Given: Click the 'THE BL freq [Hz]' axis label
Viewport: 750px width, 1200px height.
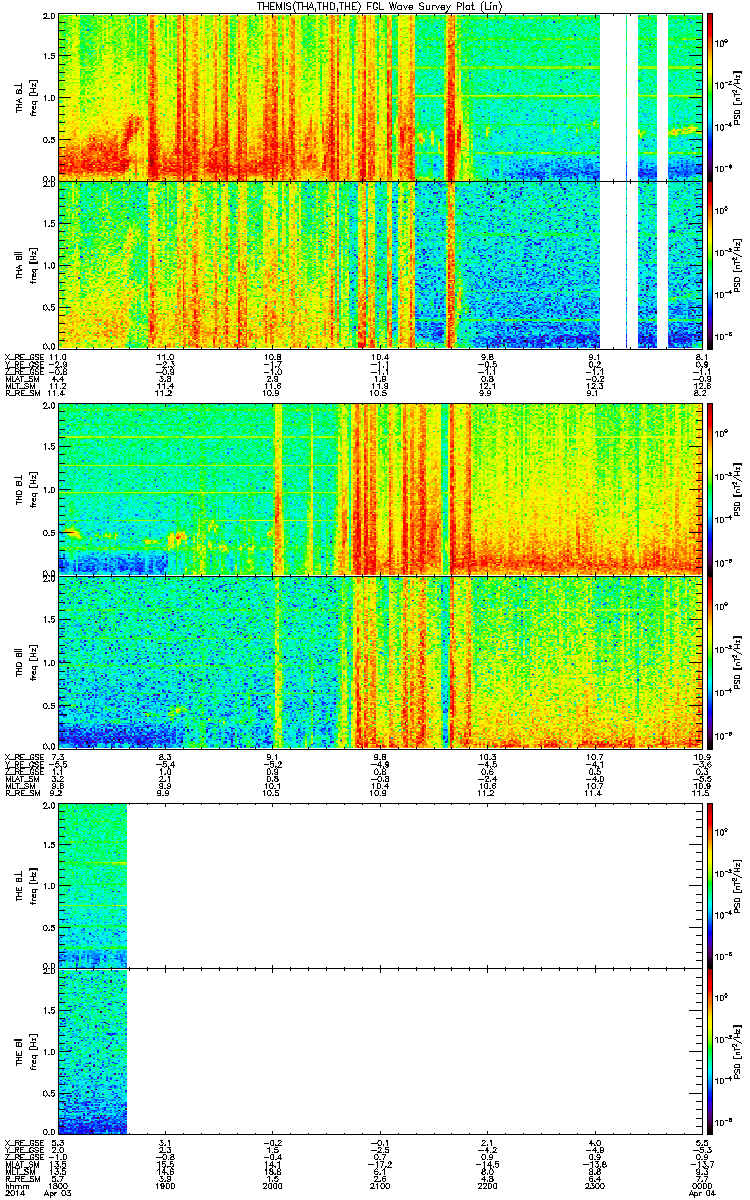Looking at the screenshot, I should pos(27,885).
